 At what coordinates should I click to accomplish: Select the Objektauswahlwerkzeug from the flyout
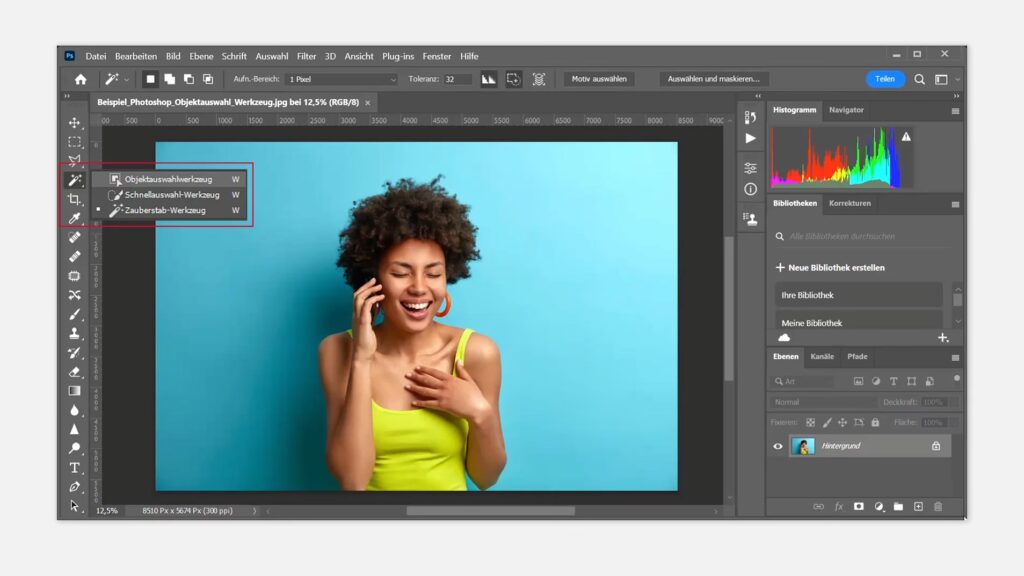168,179
